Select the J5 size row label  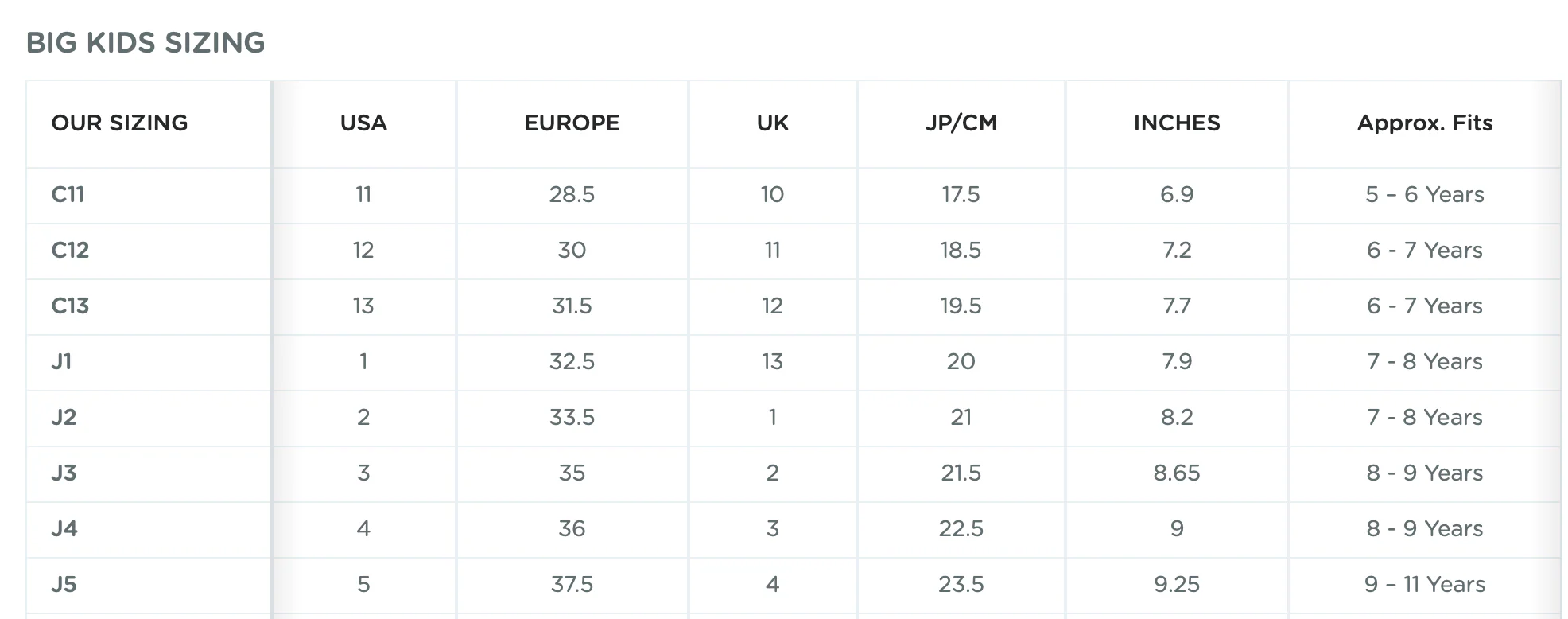tap(64, 585)
